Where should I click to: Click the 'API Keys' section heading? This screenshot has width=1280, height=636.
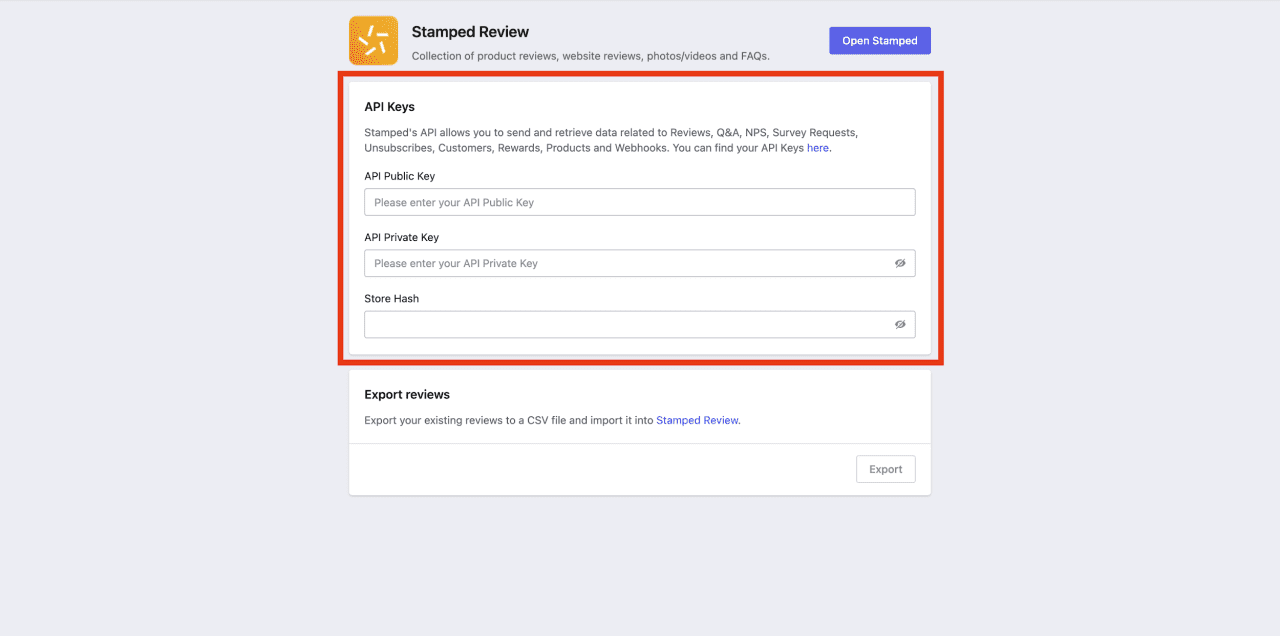(390, 107)
